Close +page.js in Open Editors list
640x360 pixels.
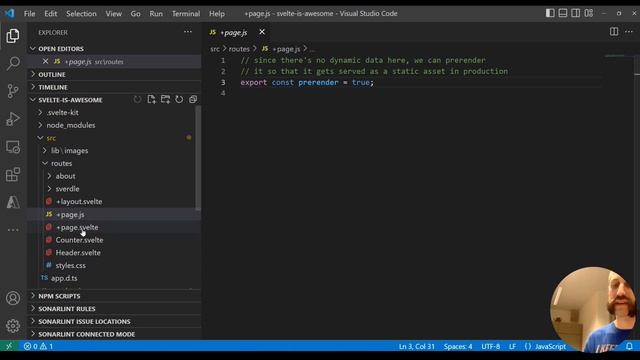(x=45, y=62)
